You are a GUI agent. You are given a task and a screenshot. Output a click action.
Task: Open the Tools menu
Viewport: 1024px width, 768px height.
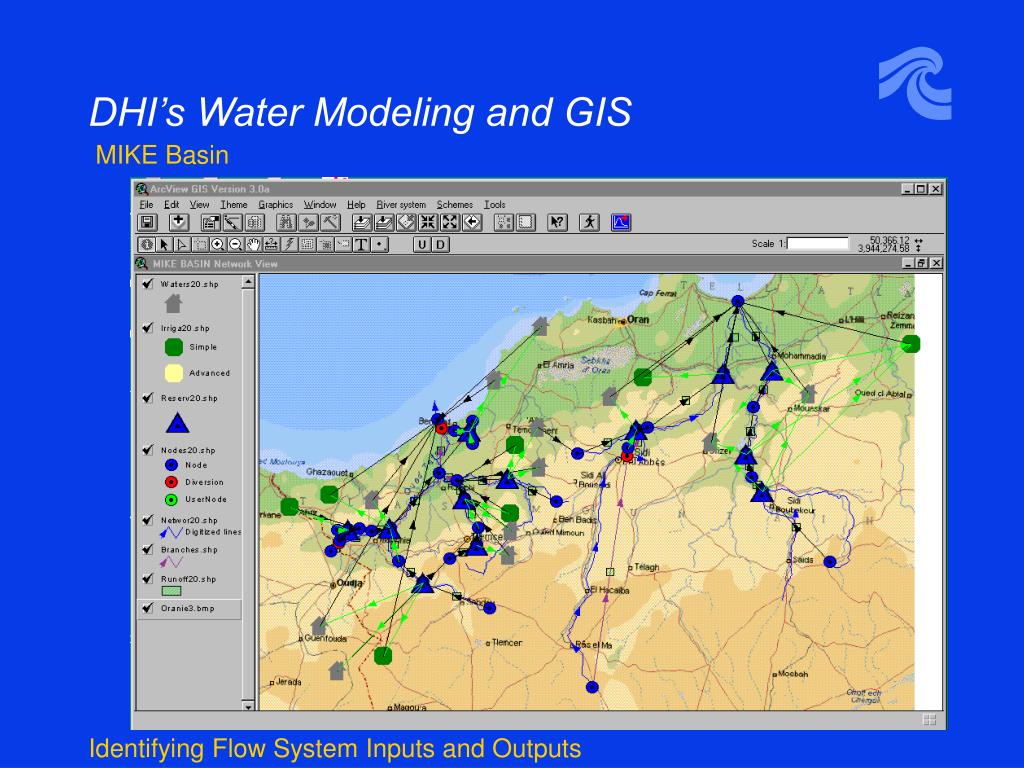494,204
